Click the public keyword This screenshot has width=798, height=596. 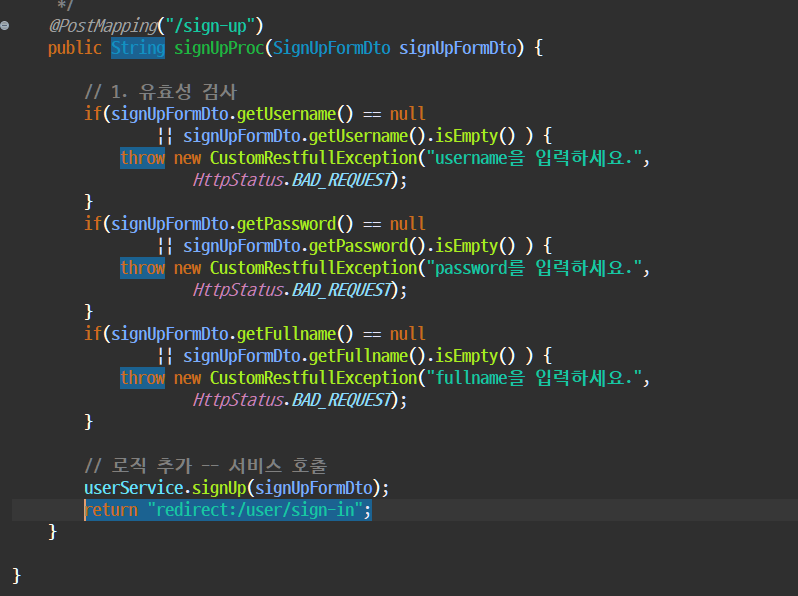(x=75, y=48)
